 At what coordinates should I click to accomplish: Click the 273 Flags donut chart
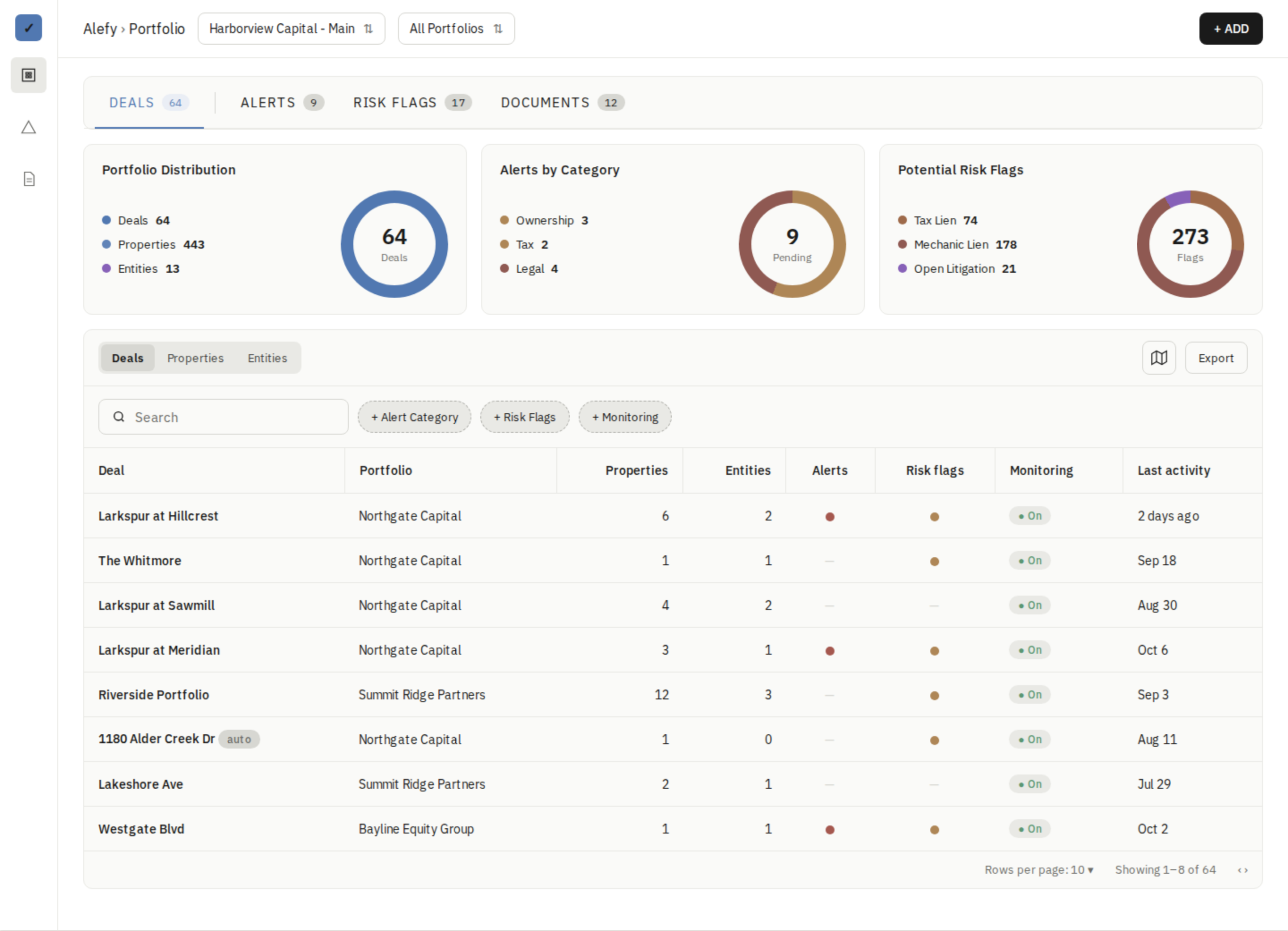coord(1190,244)
